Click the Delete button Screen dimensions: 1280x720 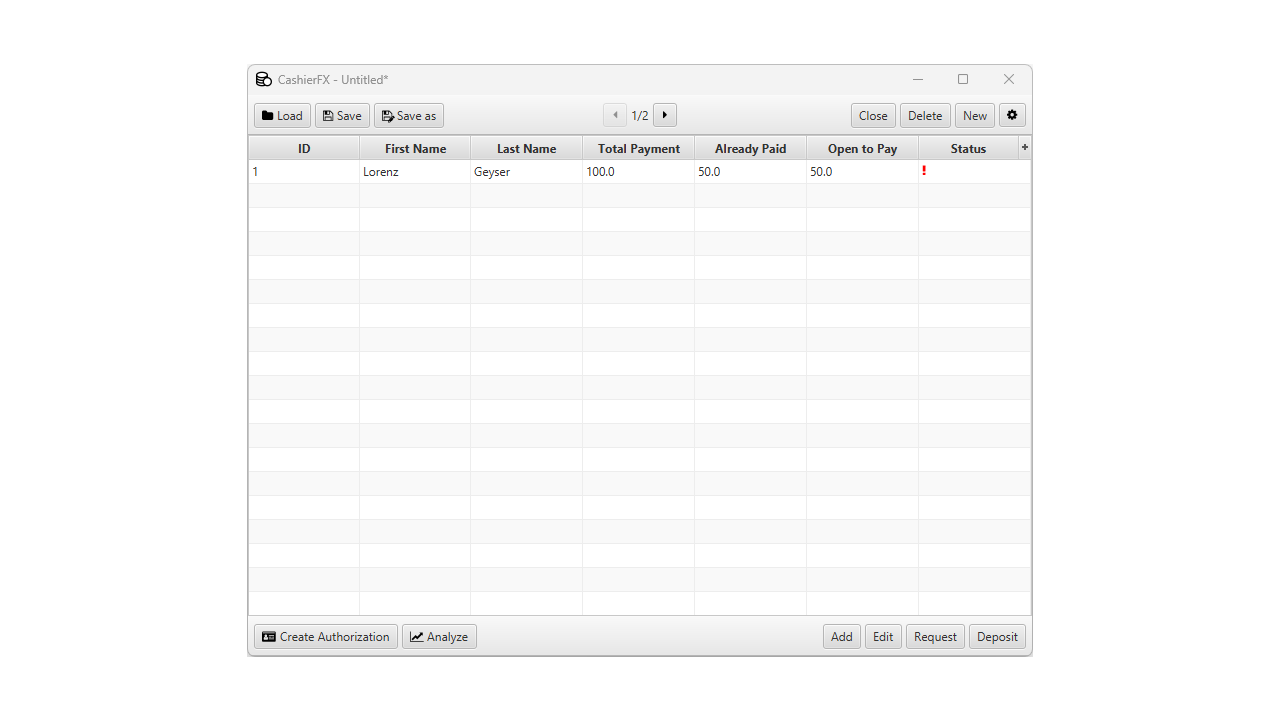[x=925, y=115]
